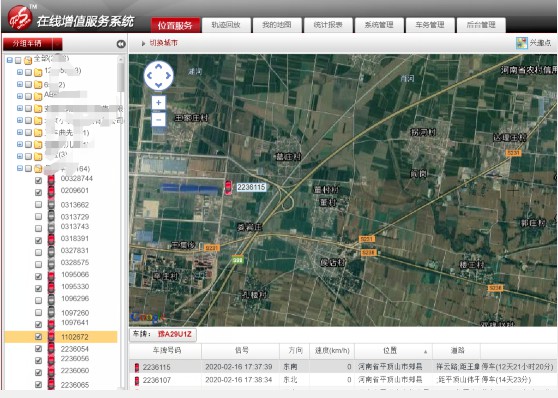Zoom out on the map
This screenshot has height=398, width=558.
[158, 120]
